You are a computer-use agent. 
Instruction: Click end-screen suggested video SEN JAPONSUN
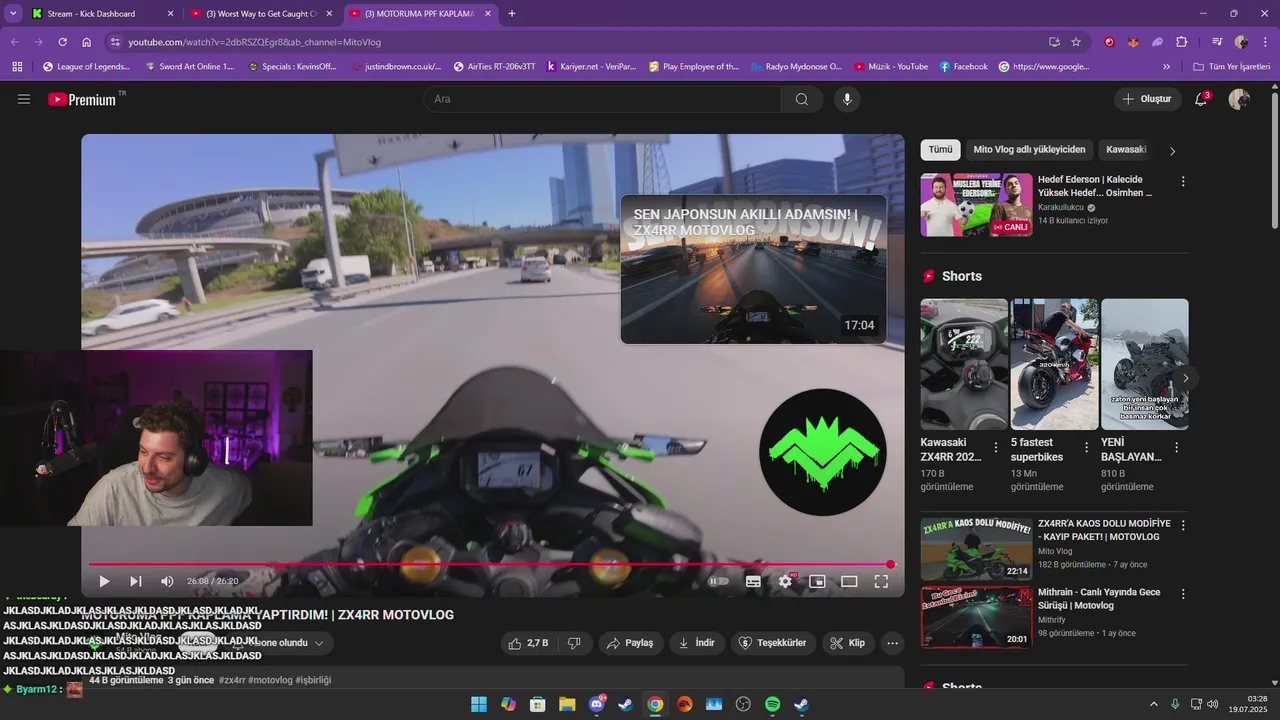[x=753, y=269]
